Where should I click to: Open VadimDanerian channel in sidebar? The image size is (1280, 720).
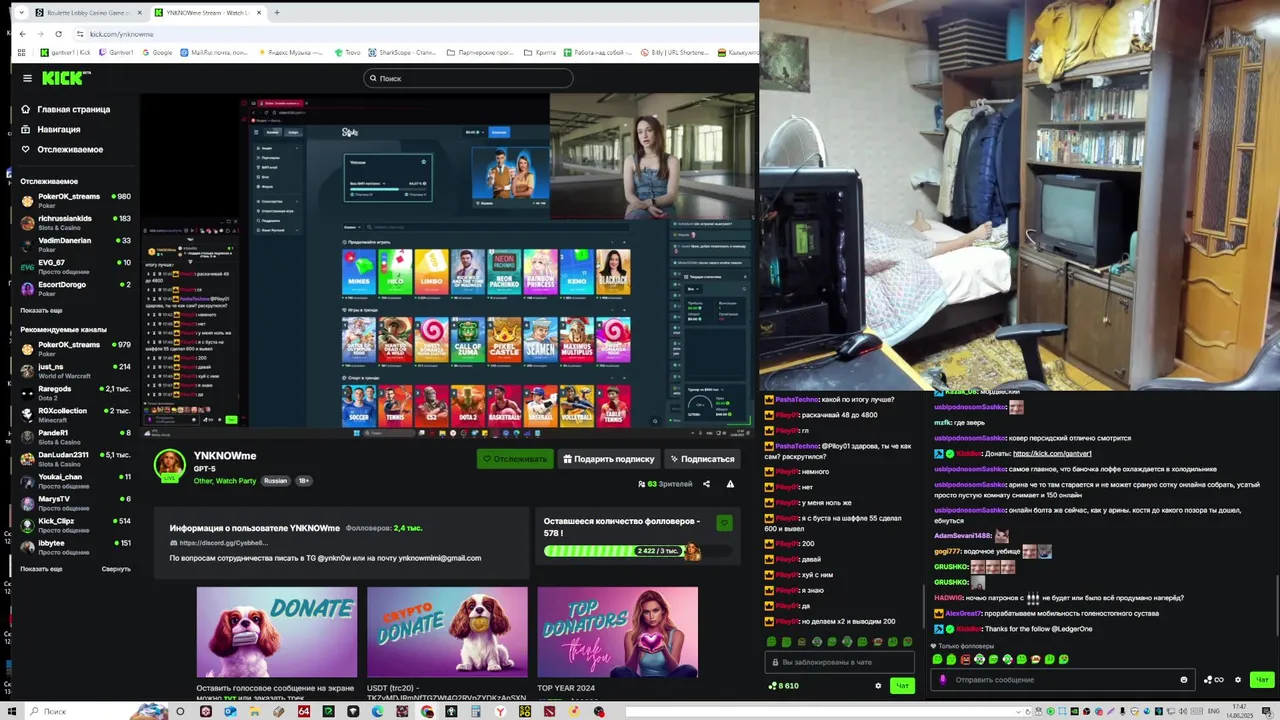click(76, 244)
